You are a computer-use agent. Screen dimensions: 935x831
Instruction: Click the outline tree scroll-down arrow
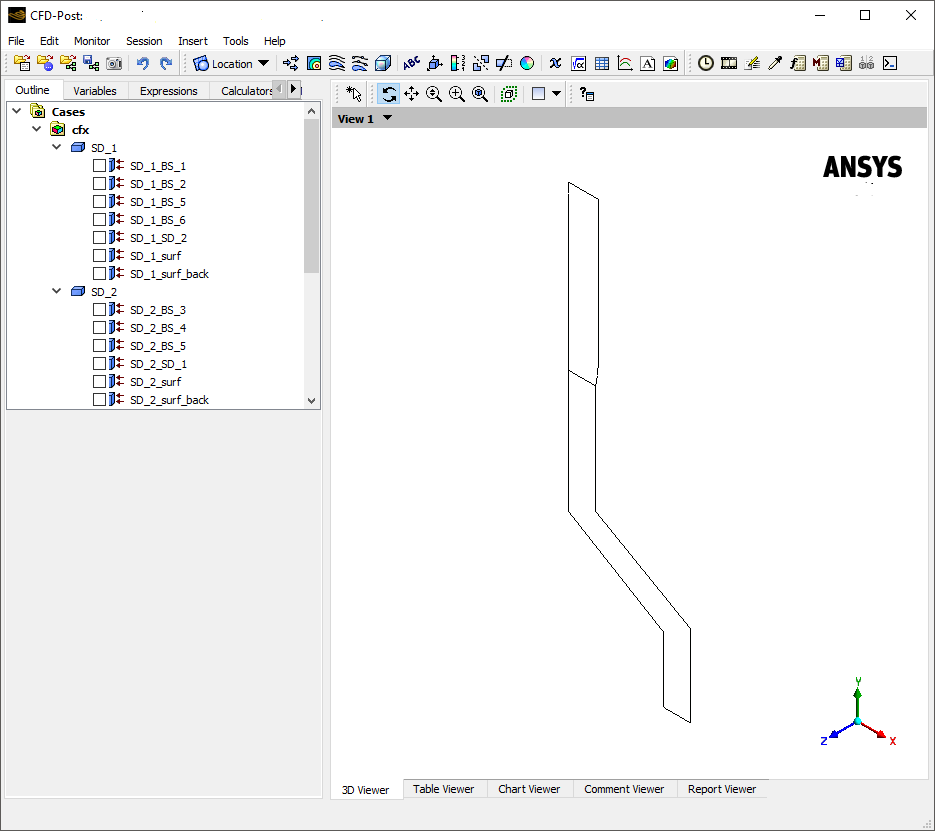pyautogui.click(x=311, y=401)
